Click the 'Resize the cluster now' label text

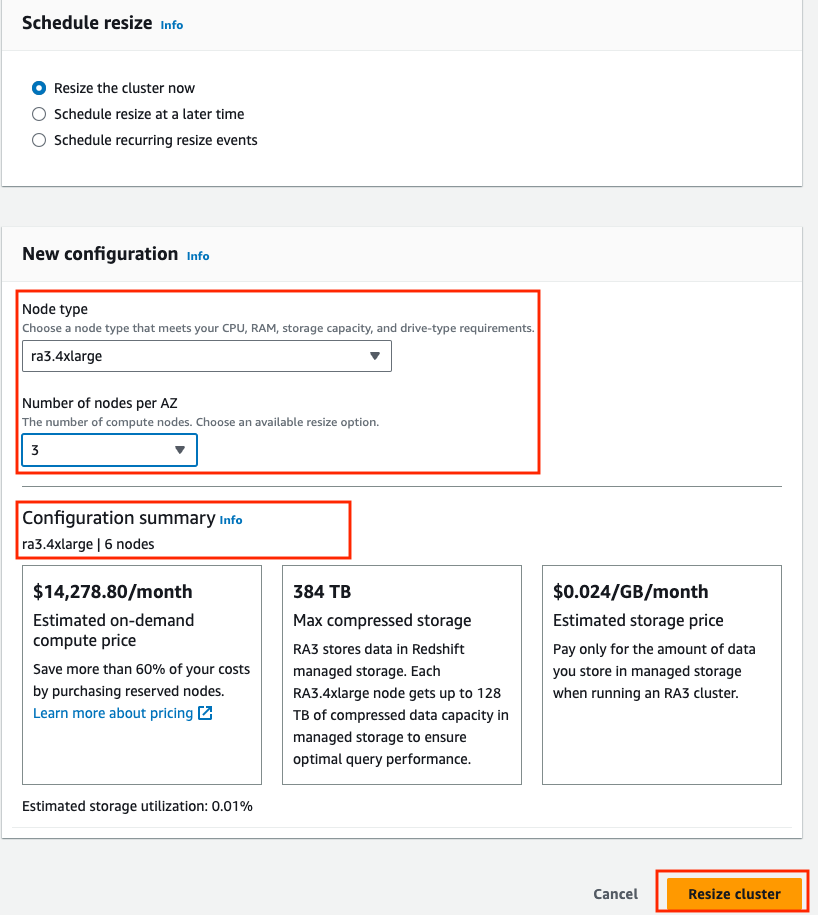[124, 88]
